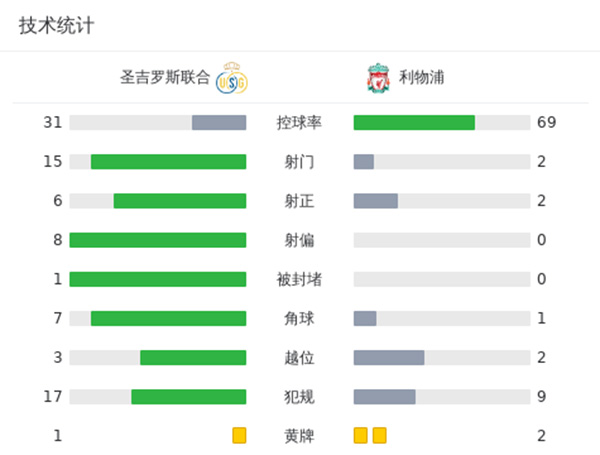Click Liverpool's possession value 69
Screen dimensions: 600x455
coord(546,122)
